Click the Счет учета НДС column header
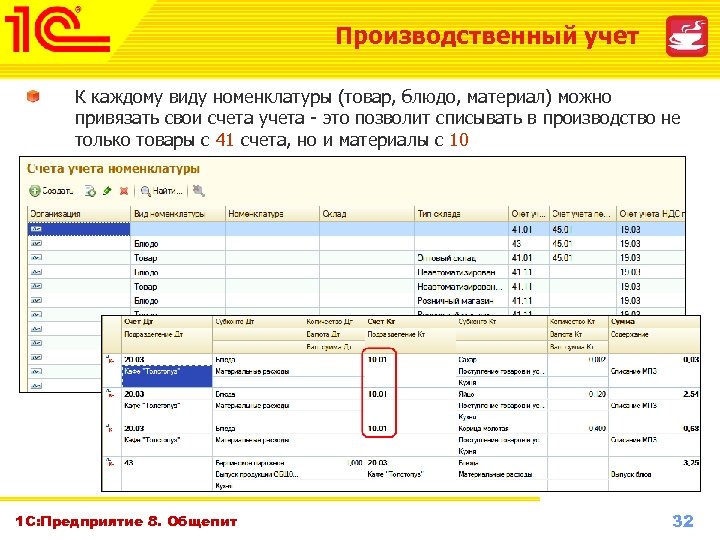720x540 pixels. (651, 214)
